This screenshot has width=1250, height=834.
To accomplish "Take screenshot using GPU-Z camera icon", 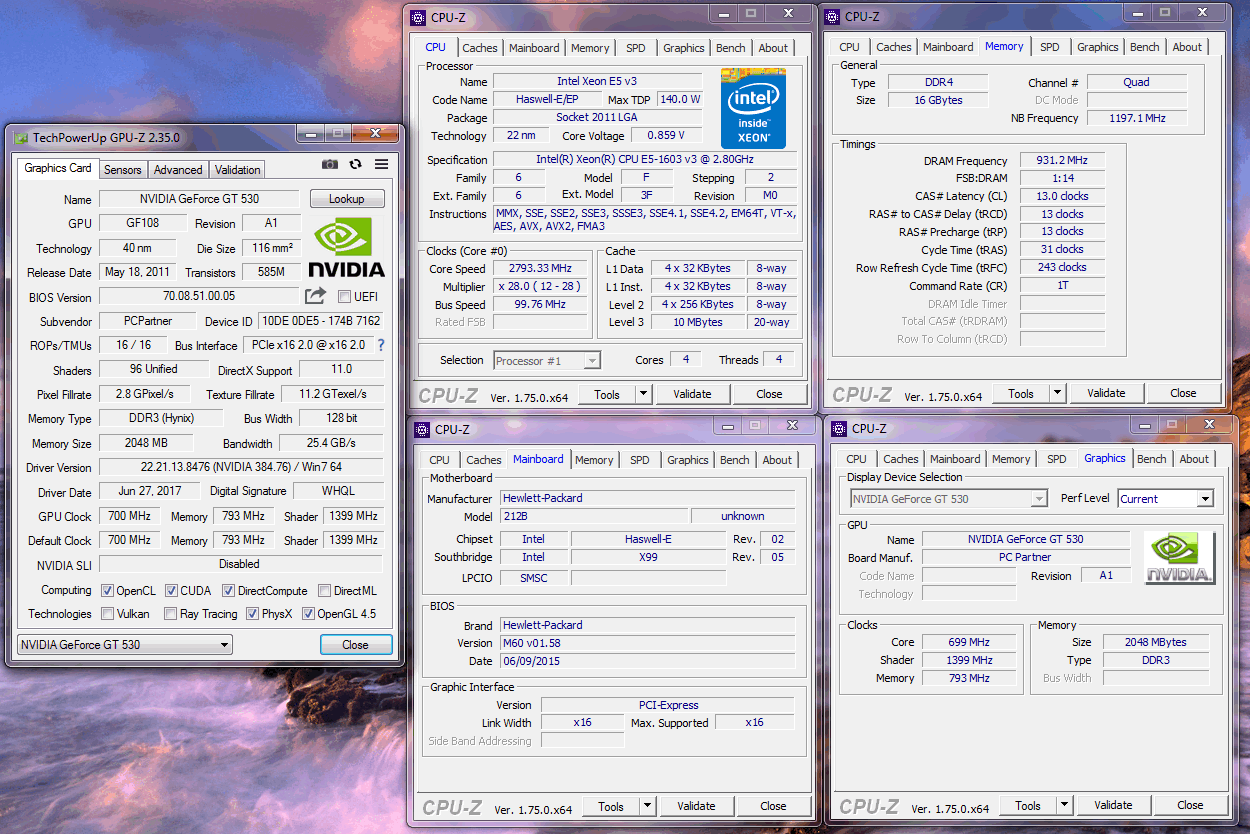I will click(330, 165).
